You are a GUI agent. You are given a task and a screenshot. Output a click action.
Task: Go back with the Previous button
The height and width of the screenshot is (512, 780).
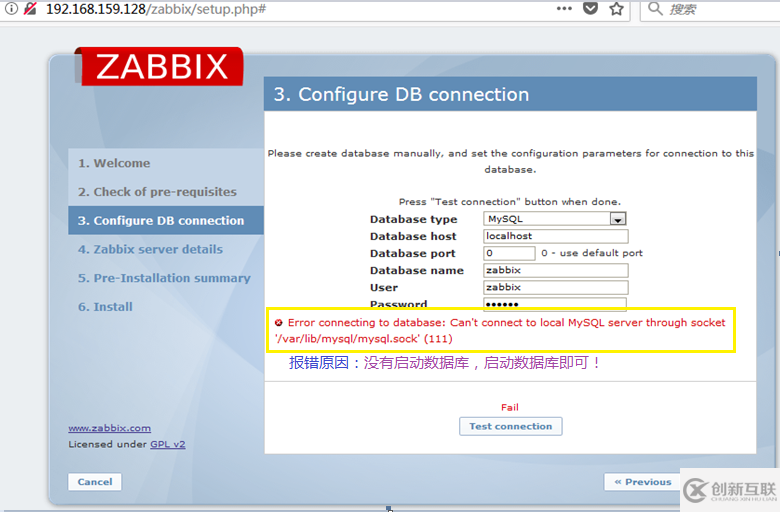point(643,482)
